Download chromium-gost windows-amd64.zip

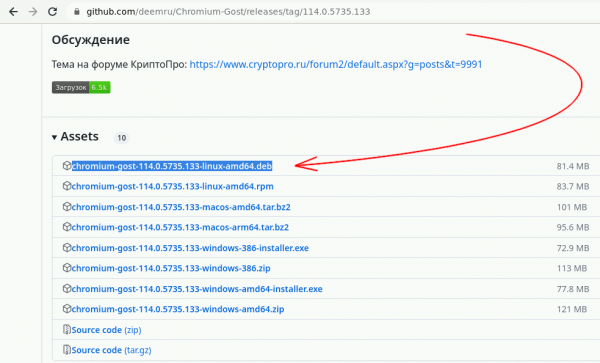pos(178,309)
